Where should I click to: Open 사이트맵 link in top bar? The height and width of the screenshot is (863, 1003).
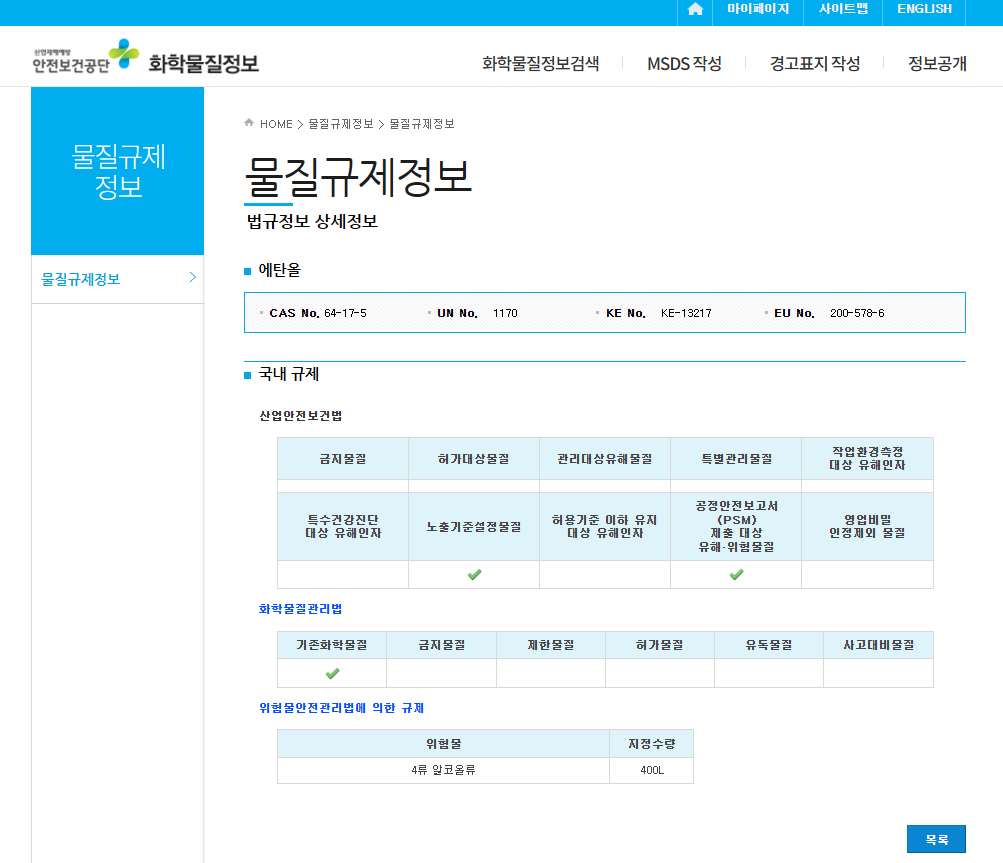(x=843, y=9)
